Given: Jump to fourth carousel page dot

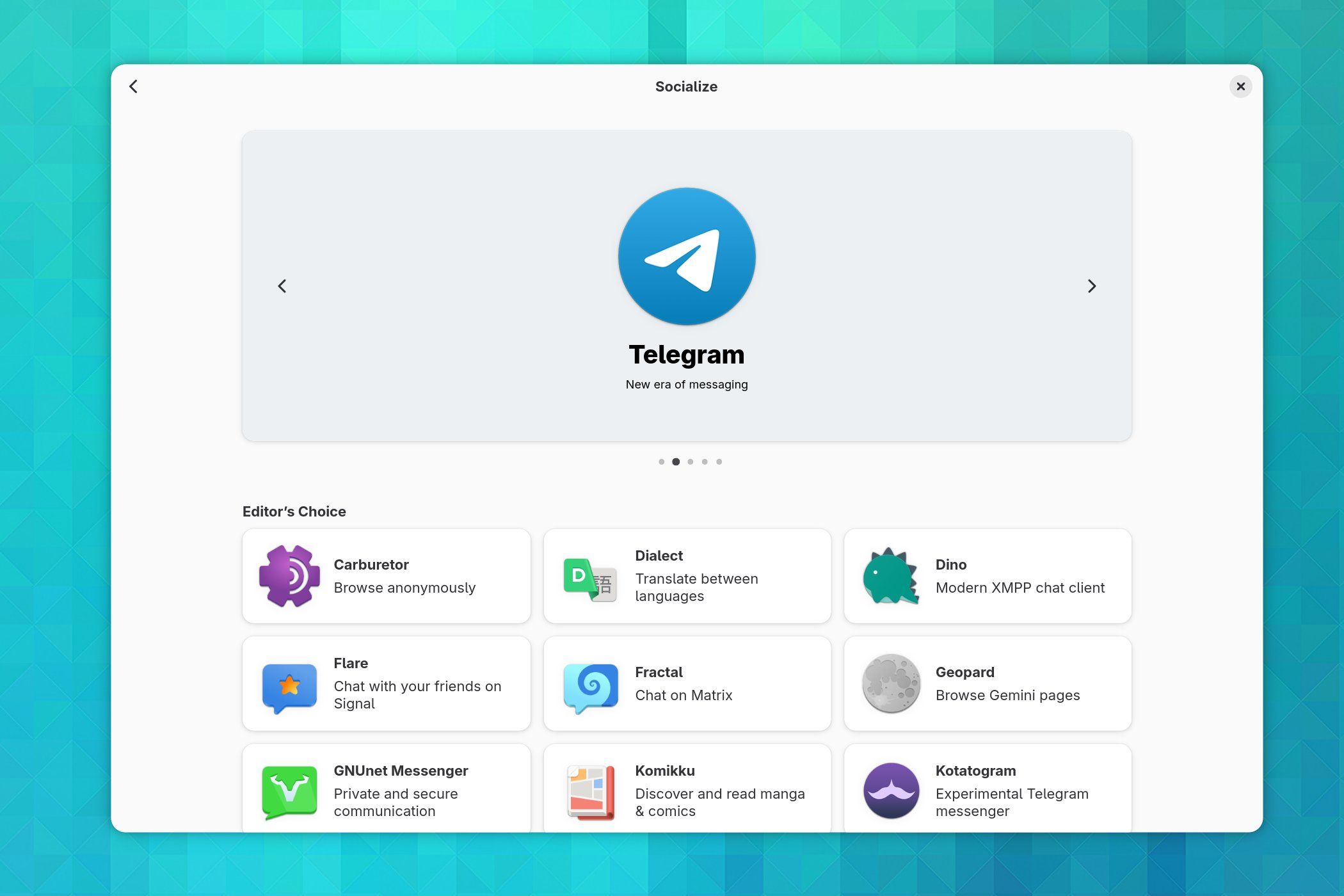Looking at the screenshot, I should pos(705,461).
